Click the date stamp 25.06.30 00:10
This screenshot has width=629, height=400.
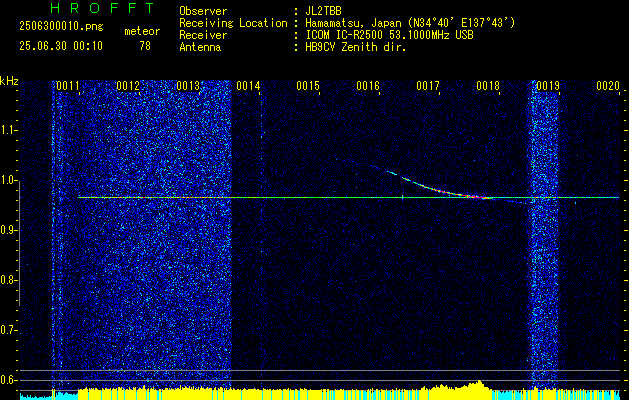click(61, 46)
